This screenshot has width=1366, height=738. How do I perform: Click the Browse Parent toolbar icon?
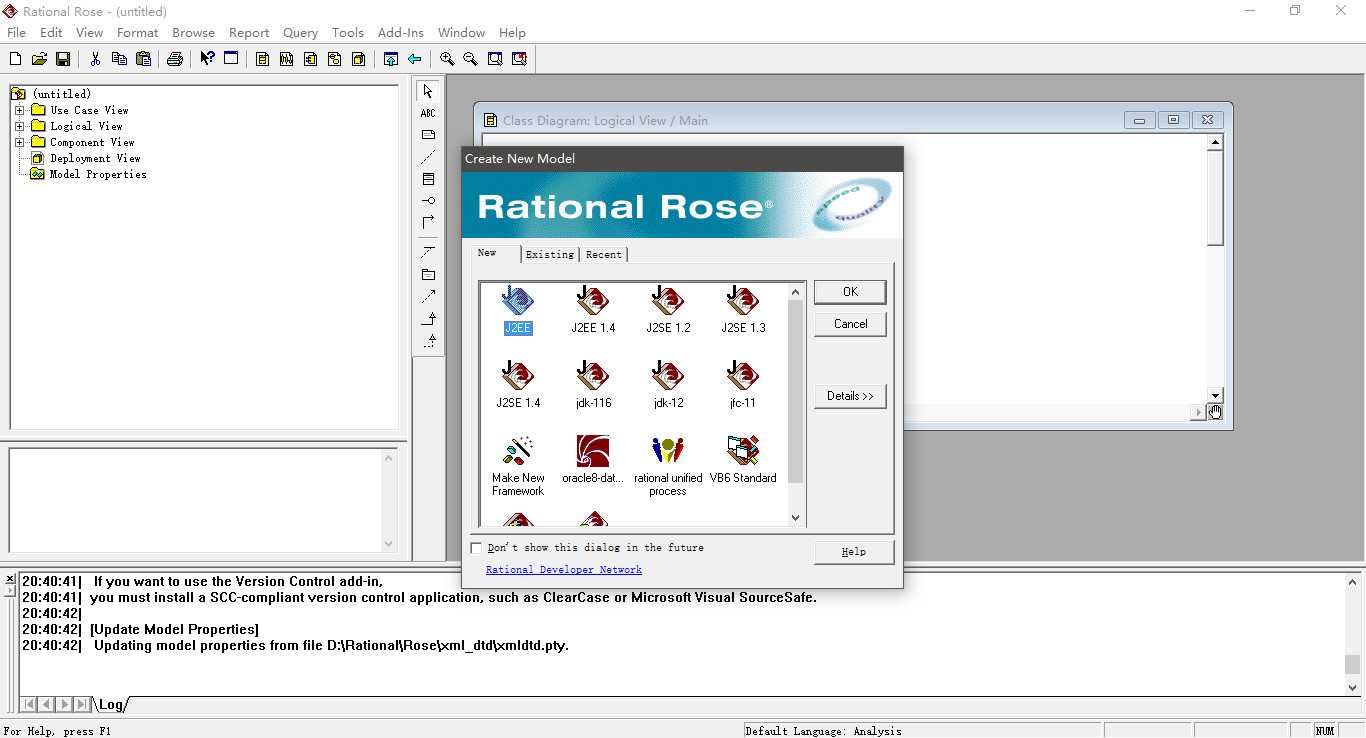point(390,59)
